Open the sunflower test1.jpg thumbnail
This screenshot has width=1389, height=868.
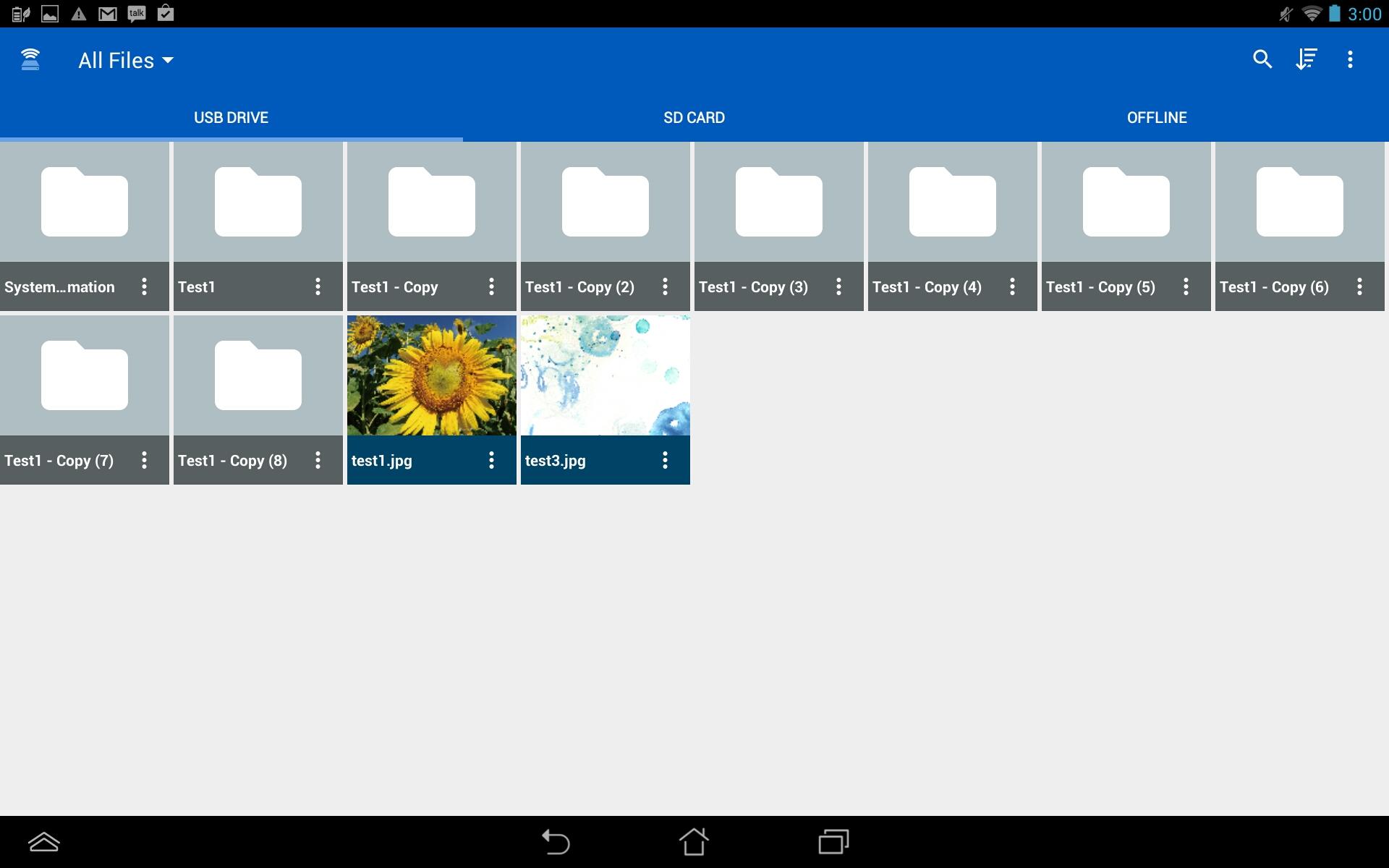(x=432, y=375)
